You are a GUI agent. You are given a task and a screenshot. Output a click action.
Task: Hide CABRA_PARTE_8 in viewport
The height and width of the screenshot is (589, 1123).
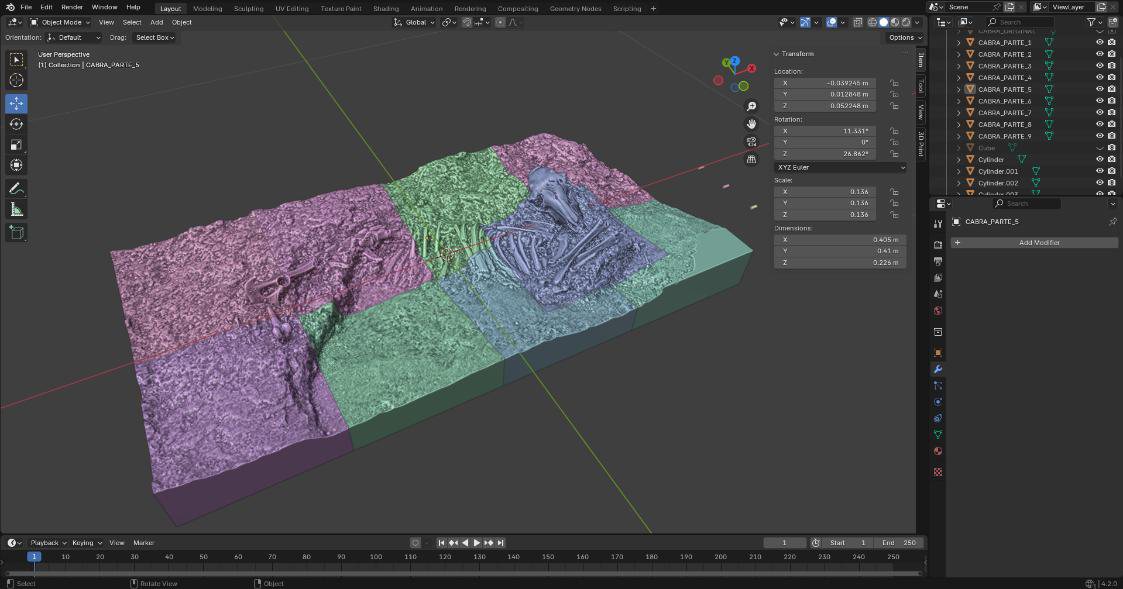click(1099, 125)
